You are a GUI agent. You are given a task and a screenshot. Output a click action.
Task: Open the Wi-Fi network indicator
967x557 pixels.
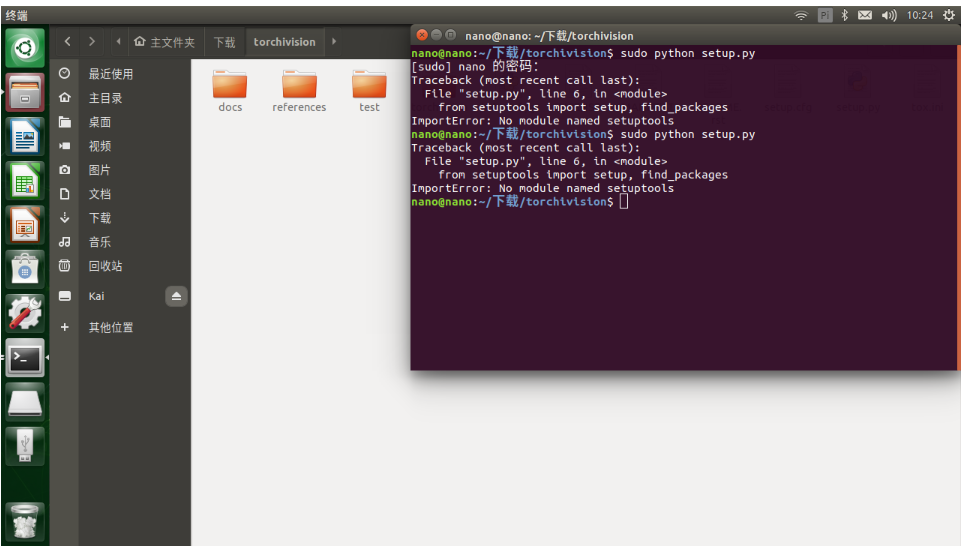pos(800,15)
